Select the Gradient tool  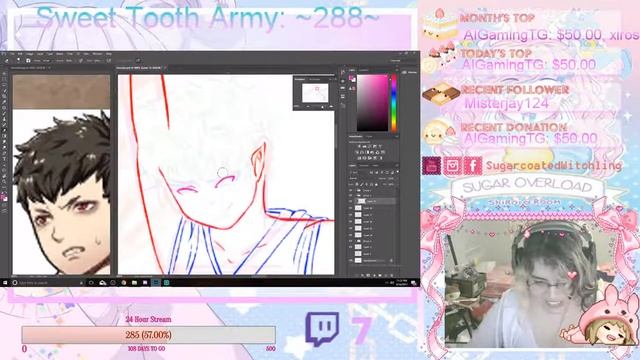click(4, 136)
